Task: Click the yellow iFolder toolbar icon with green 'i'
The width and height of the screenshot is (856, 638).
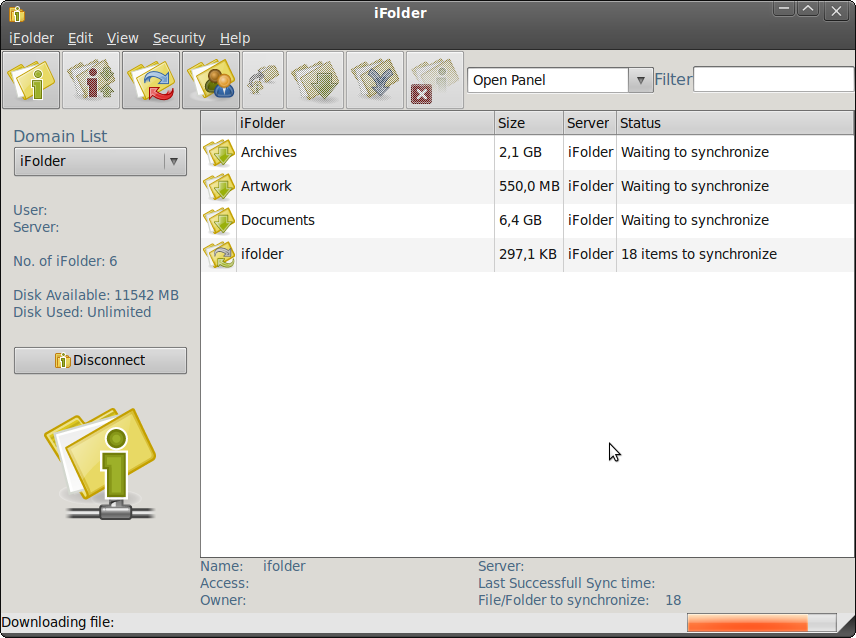Action: tap(31, 80)
